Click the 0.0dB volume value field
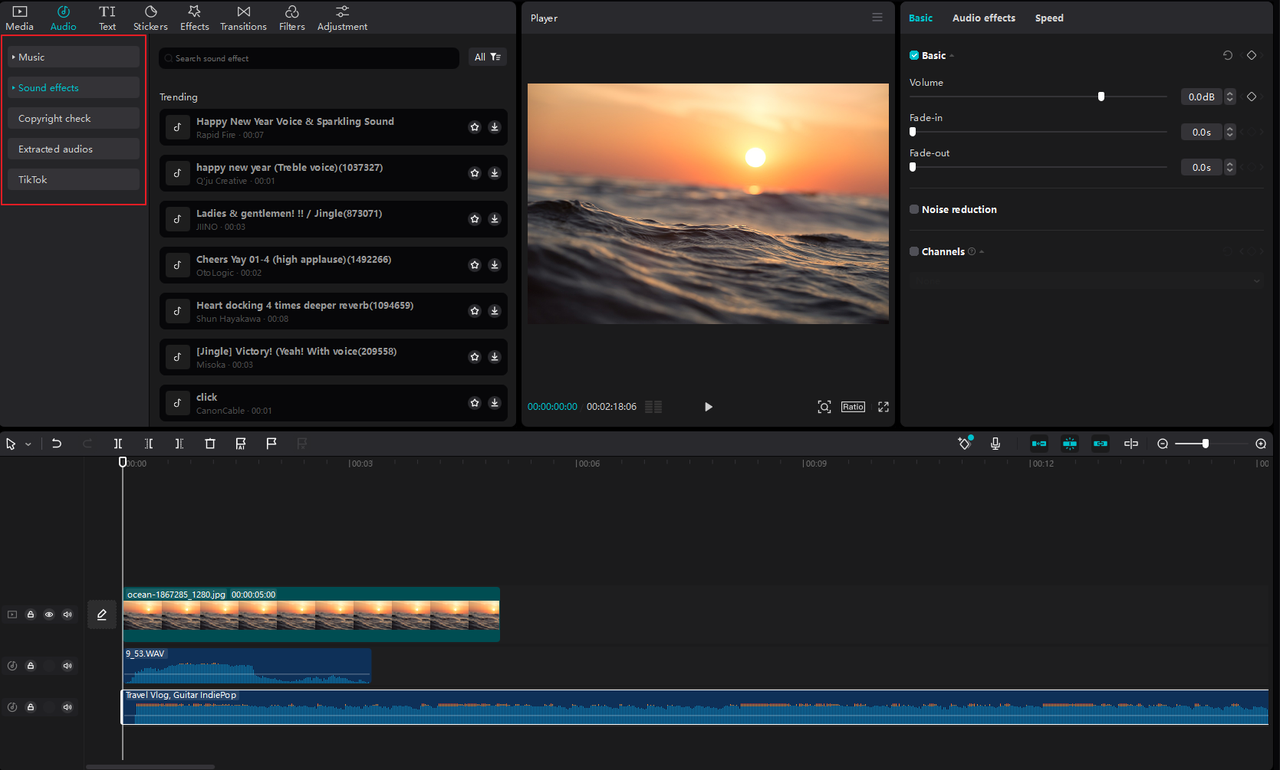Viewport: 1280px width, 770px height. click(x=1201, y=97)
